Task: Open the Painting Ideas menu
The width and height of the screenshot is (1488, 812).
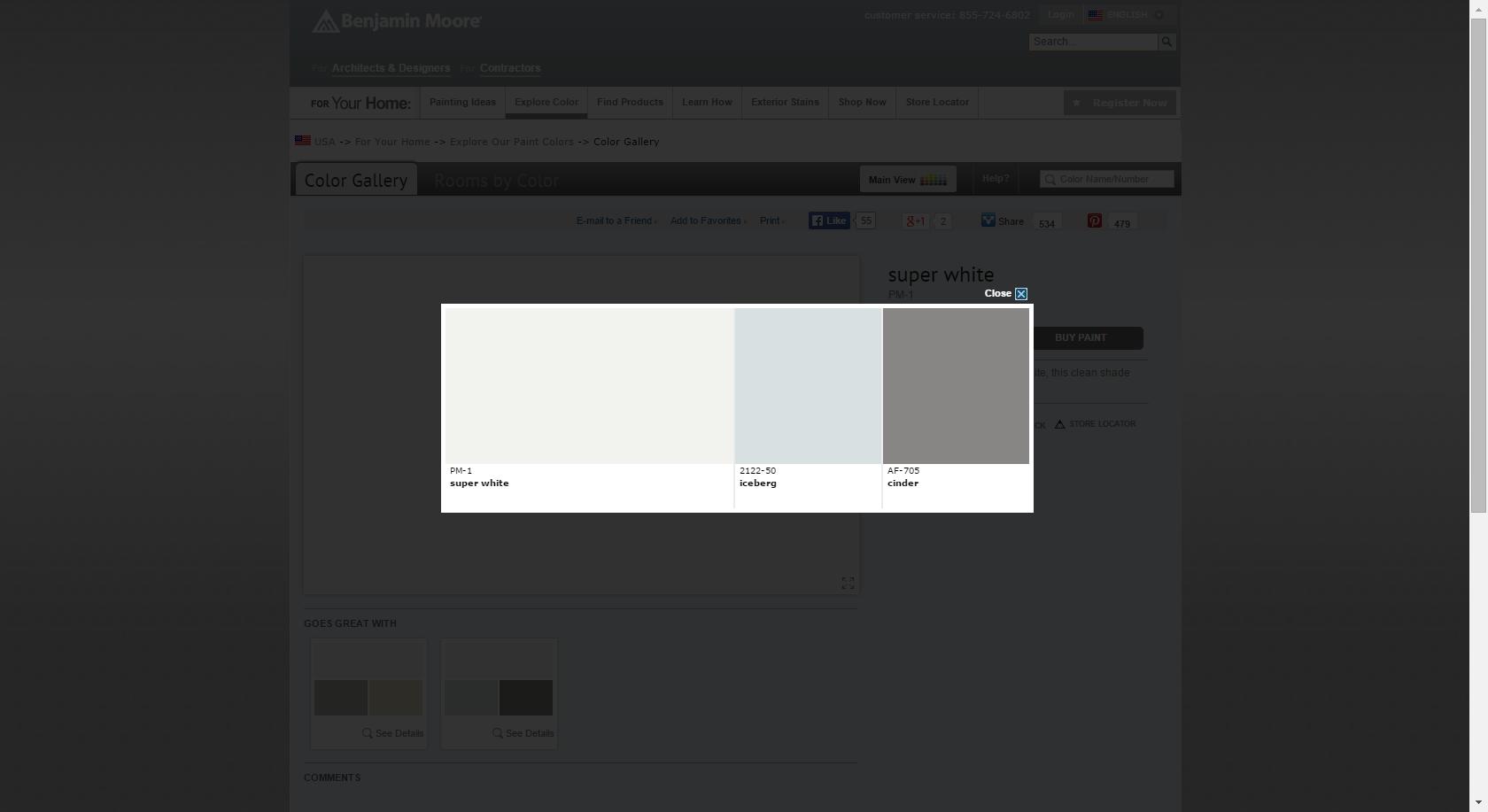Action: point(462,103)
